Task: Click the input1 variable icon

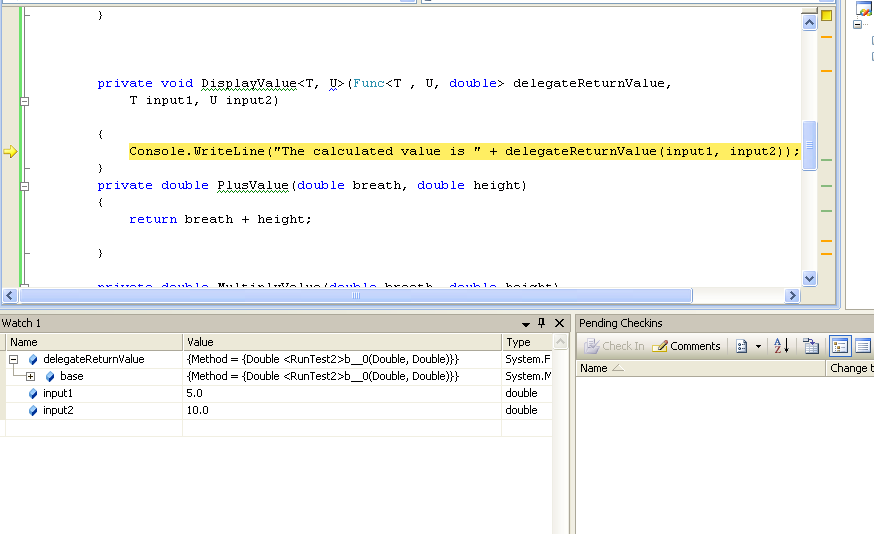Action: point(33,394)
